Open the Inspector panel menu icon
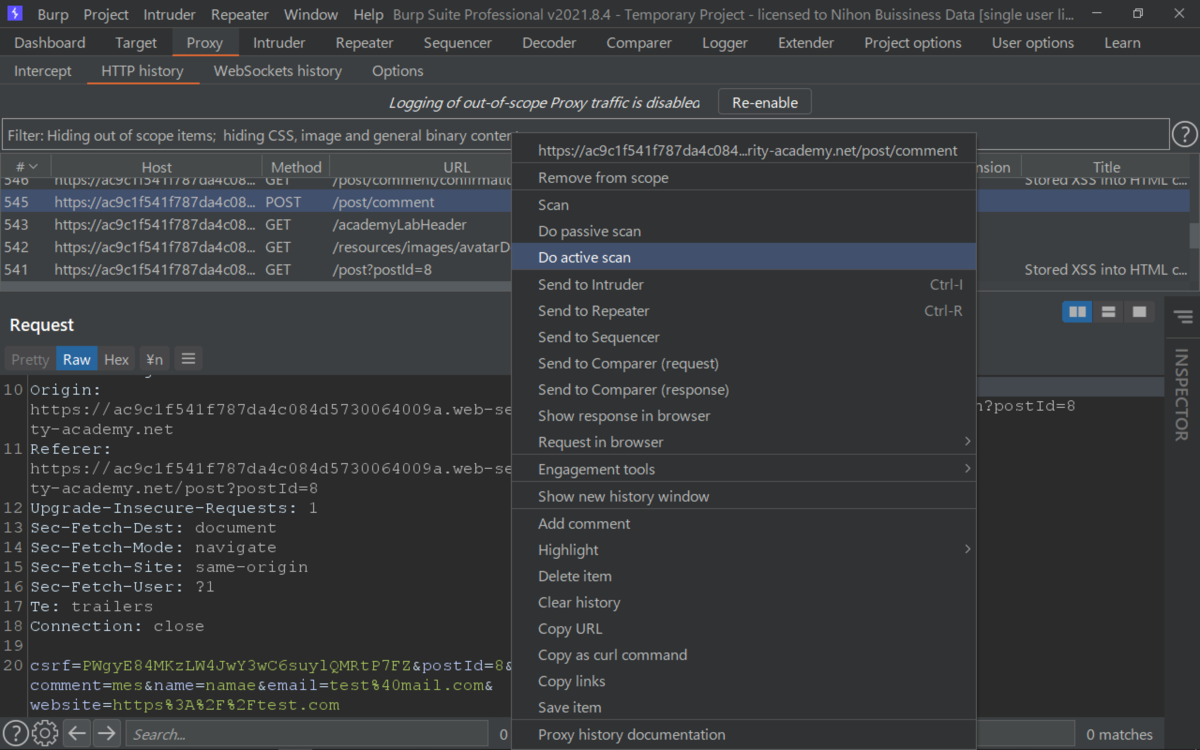 tap(1183, 317)
